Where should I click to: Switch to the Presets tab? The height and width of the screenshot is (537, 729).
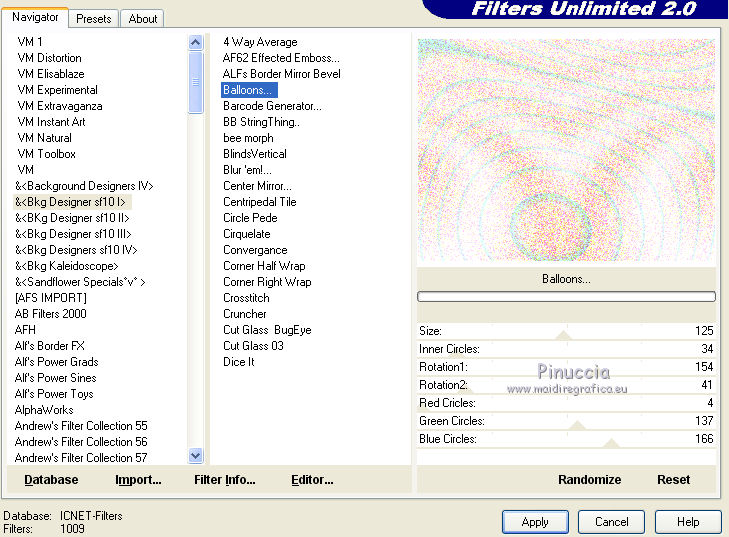coord(94,19)
